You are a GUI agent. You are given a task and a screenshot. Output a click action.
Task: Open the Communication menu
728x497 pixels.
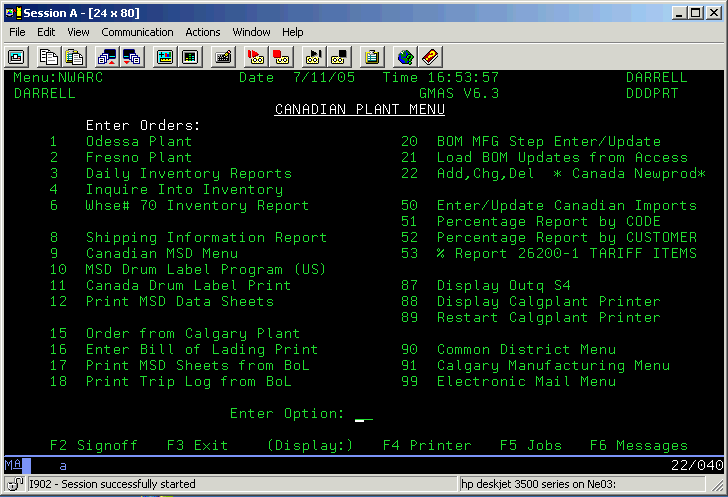coord(137,32)
